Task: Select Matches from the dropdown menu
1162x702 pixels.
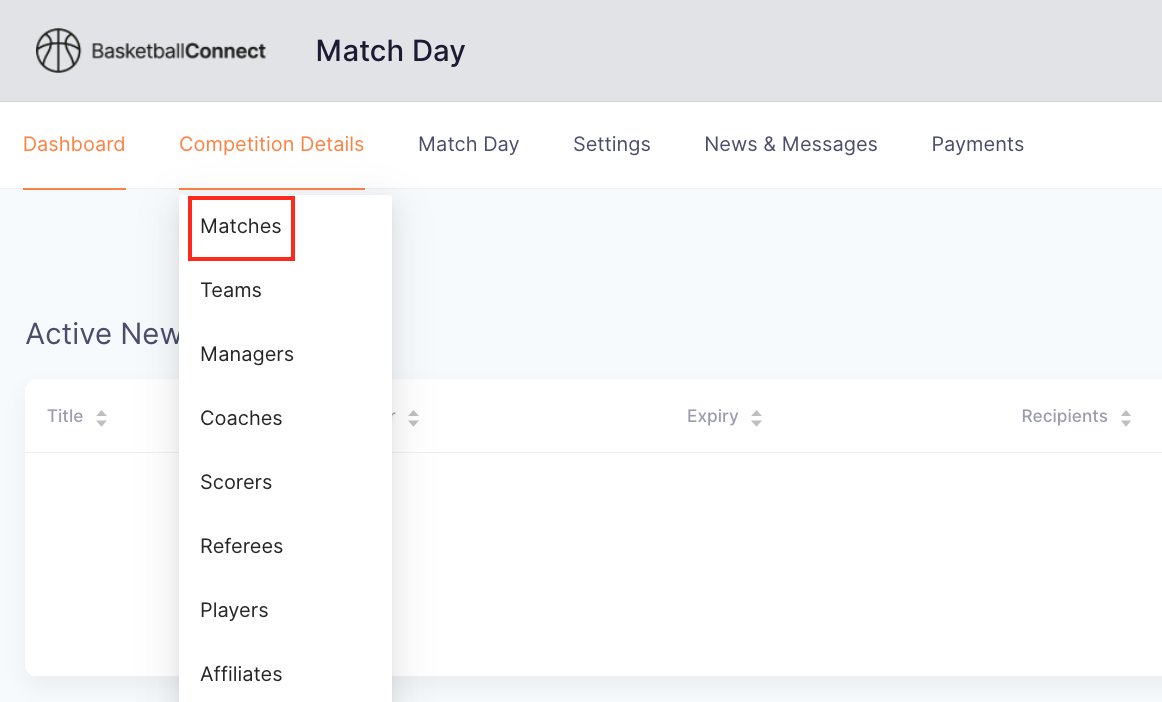Action: pyautogui.click(x=241, y=227)
